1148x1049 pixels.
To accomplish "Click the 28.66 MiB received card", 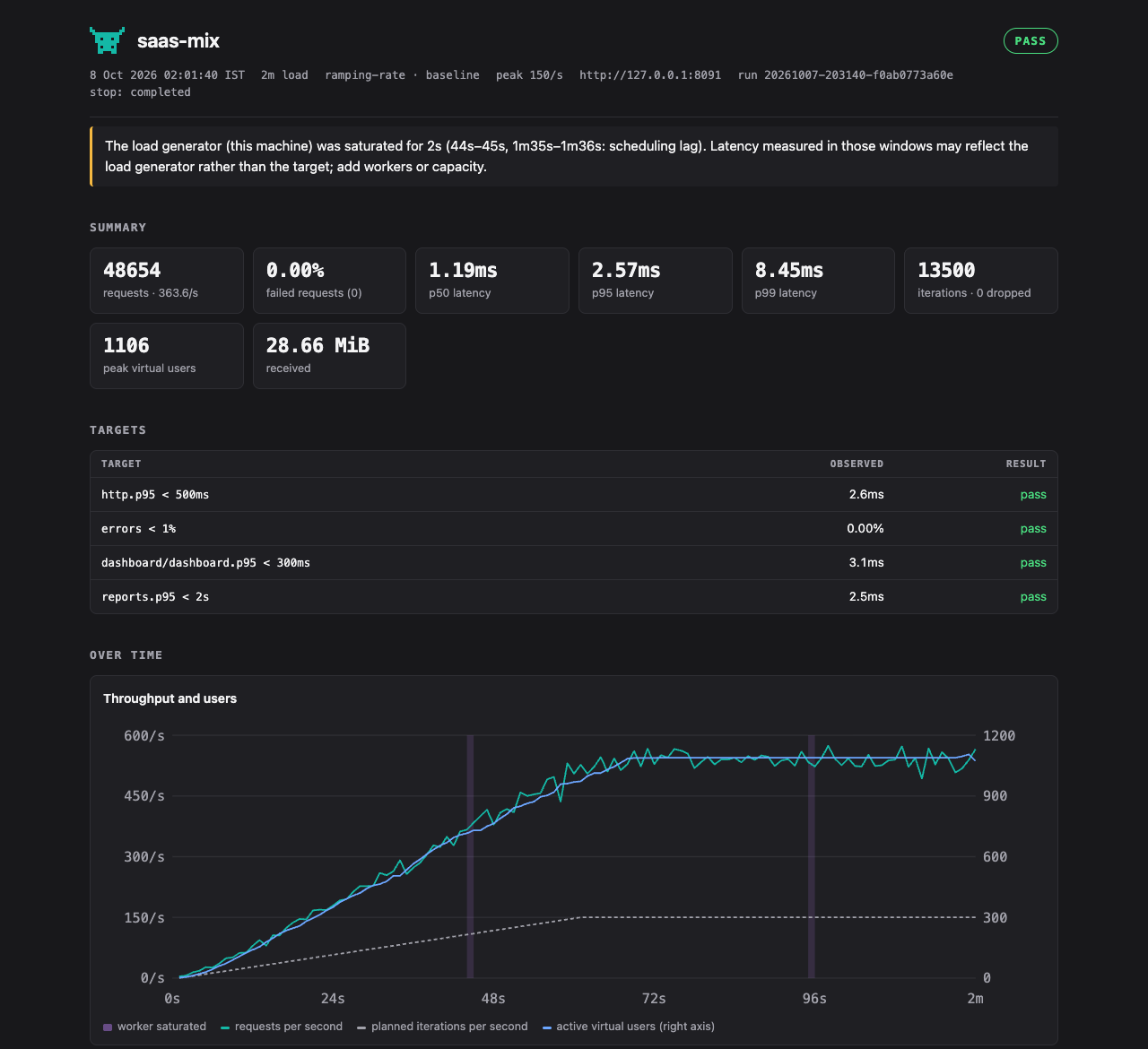I will pyautogui.click(x=329, y=356).
